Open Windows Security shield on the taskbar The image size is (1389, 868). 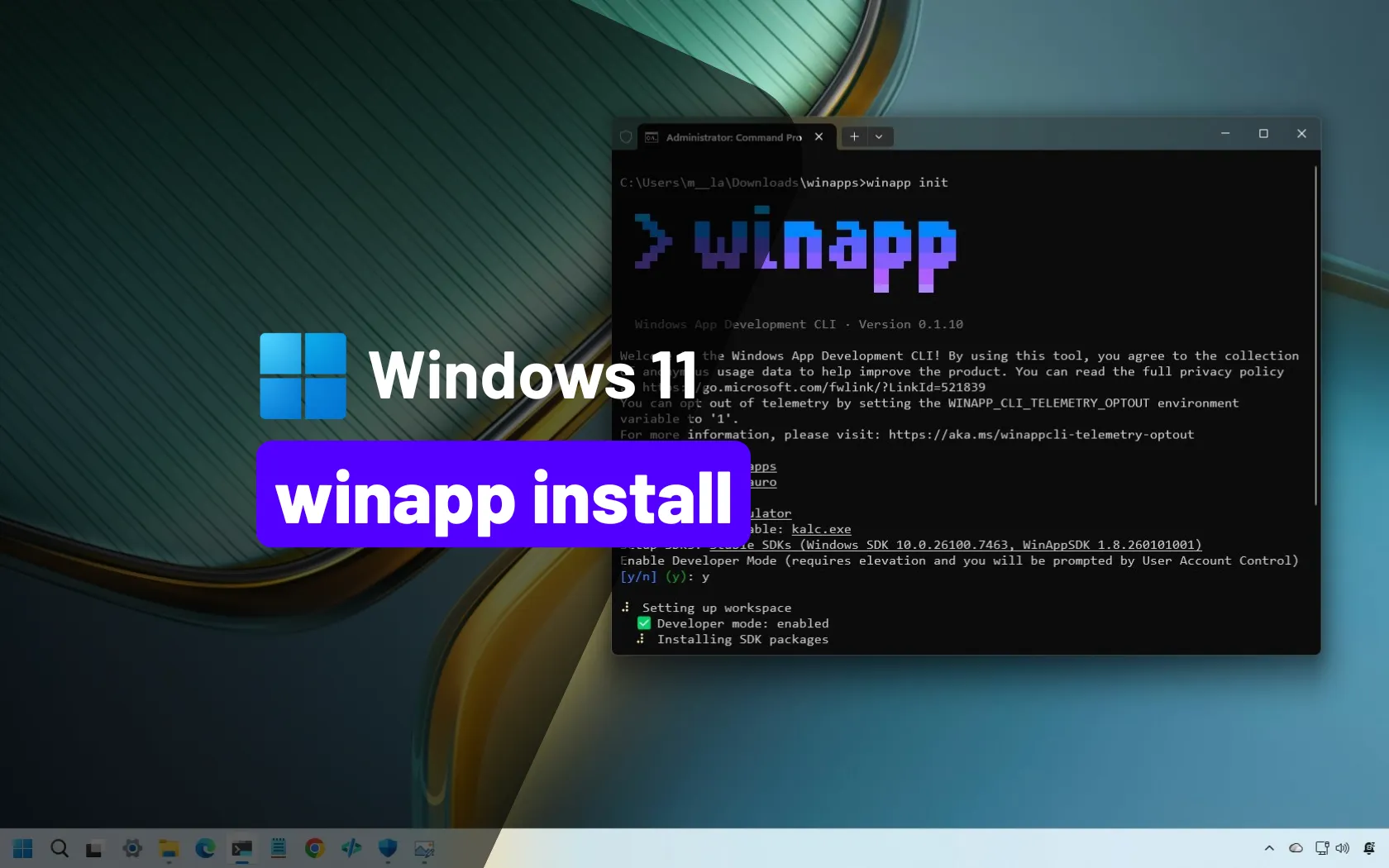(x=388, y=848)
